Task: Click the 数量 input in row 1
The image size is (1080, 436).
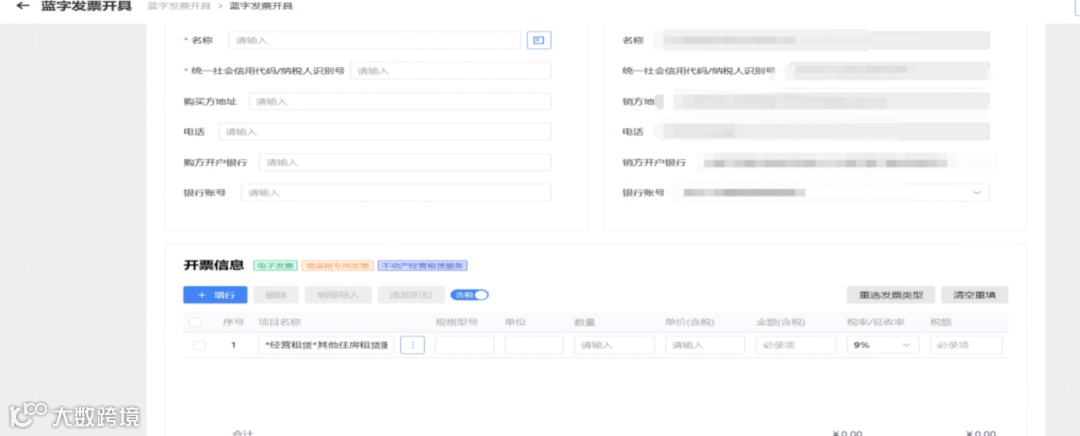Action: [x=614, y=345]
